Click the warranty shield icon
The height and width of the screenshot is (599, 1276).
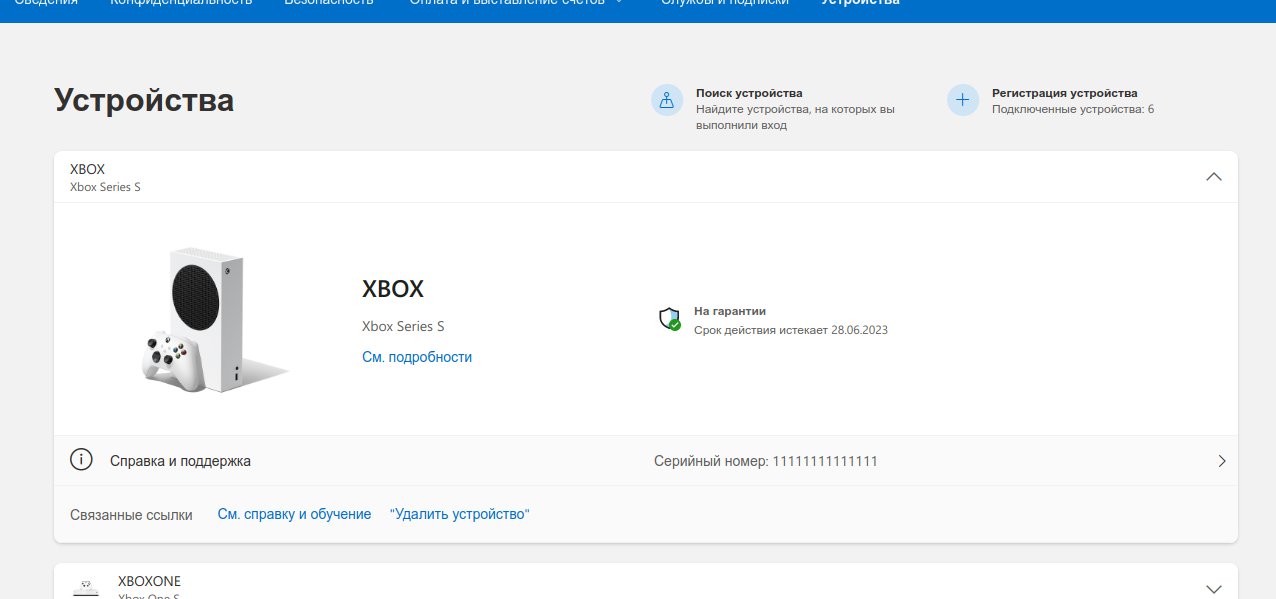point(669,319)
